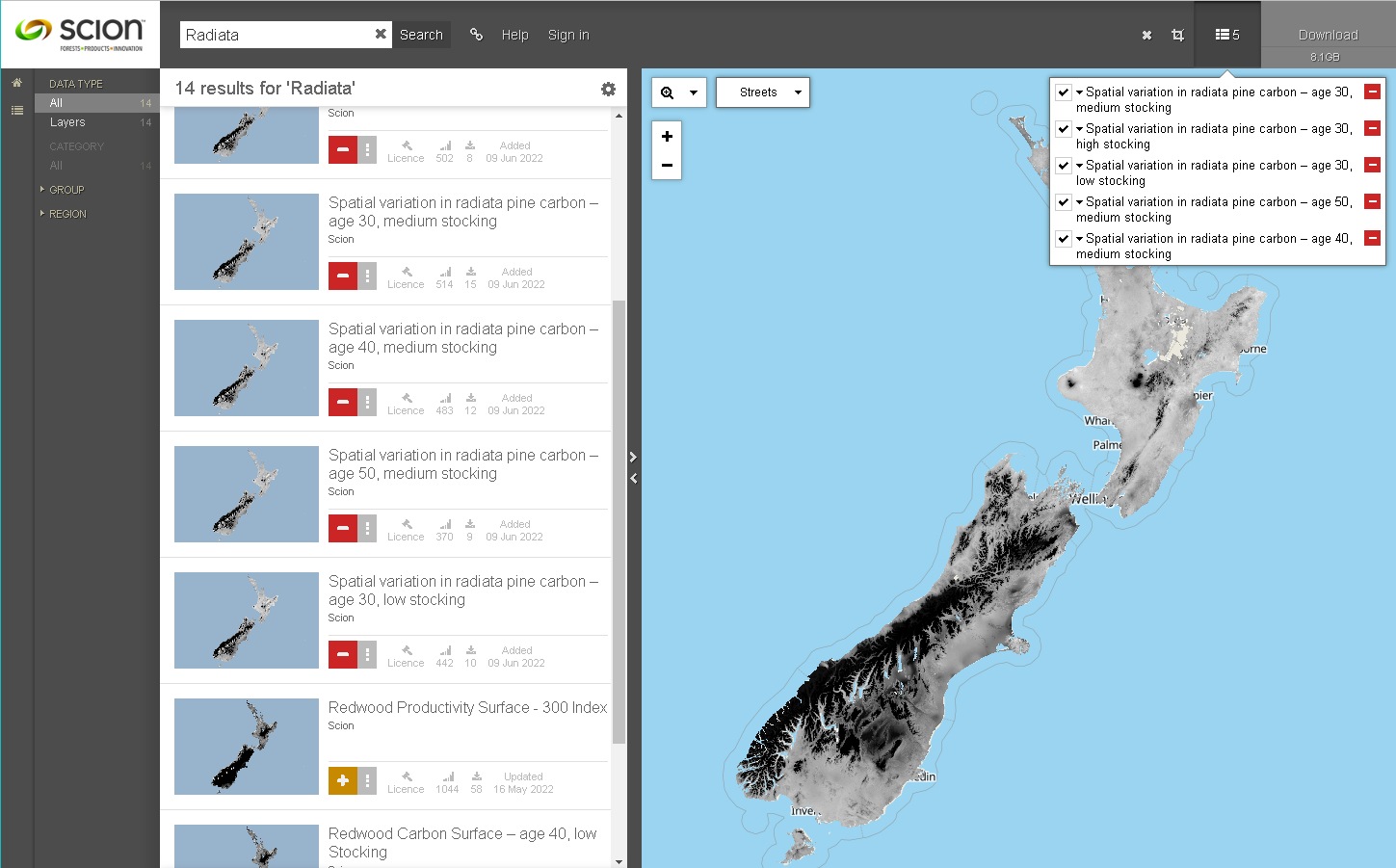Open the Help menu
Image resolution: width=1396 pixels, height=868 pixels.
[x=514, y=35]
